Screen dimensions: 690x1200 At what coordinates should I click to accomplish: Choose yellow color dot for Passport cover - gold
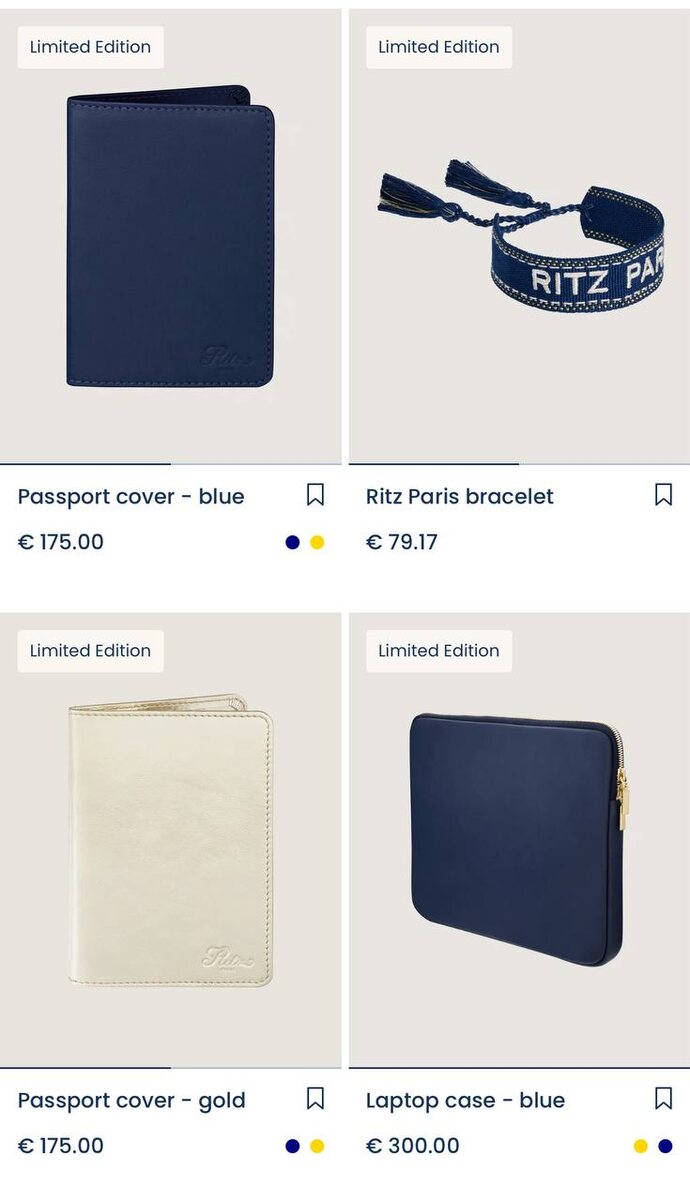click(x=317, y=1146)
